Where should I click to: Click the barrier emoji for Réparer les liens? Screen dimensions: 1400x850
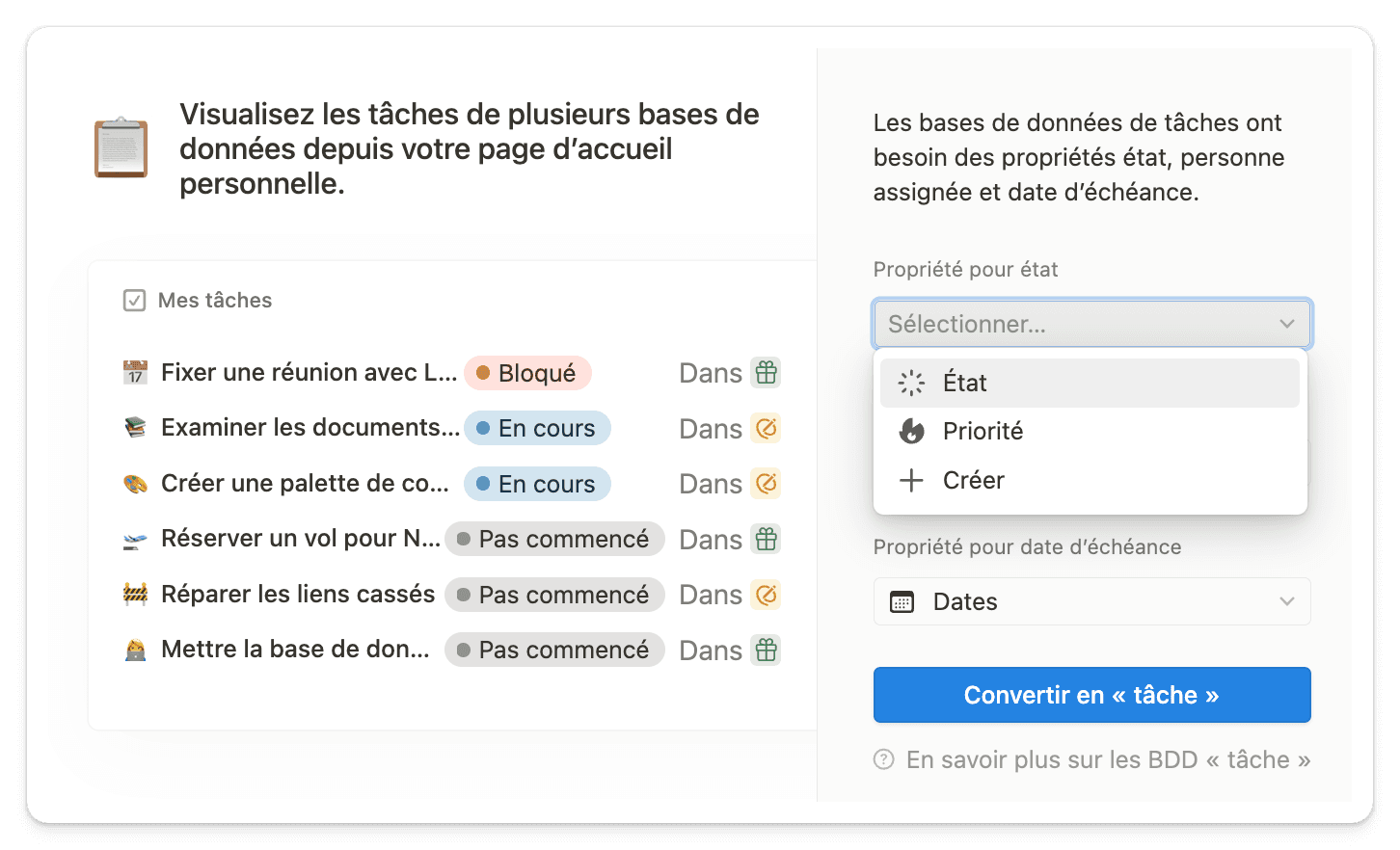135,595
